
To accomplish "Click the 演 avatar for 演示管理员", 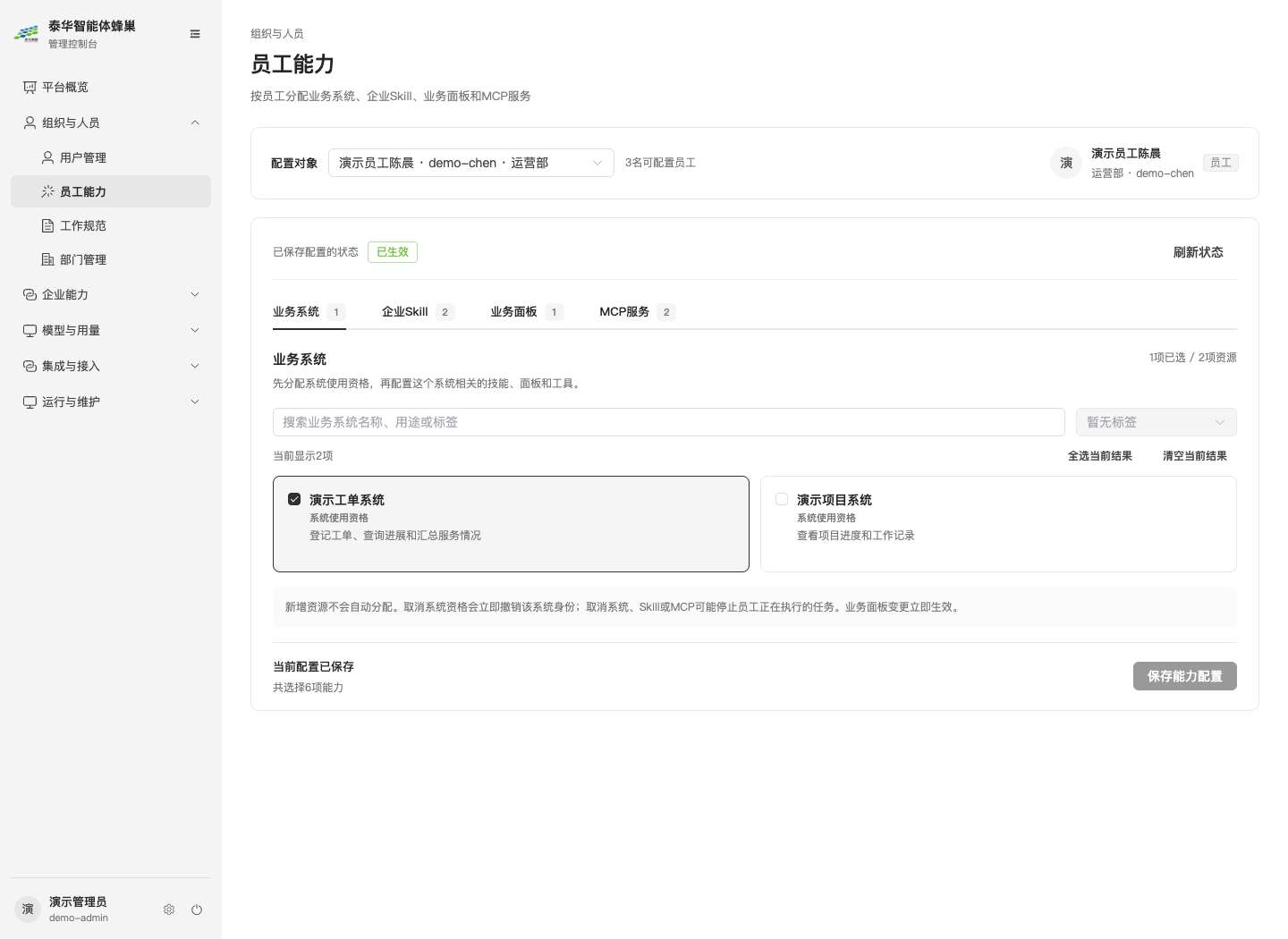I will pos(28,909).
